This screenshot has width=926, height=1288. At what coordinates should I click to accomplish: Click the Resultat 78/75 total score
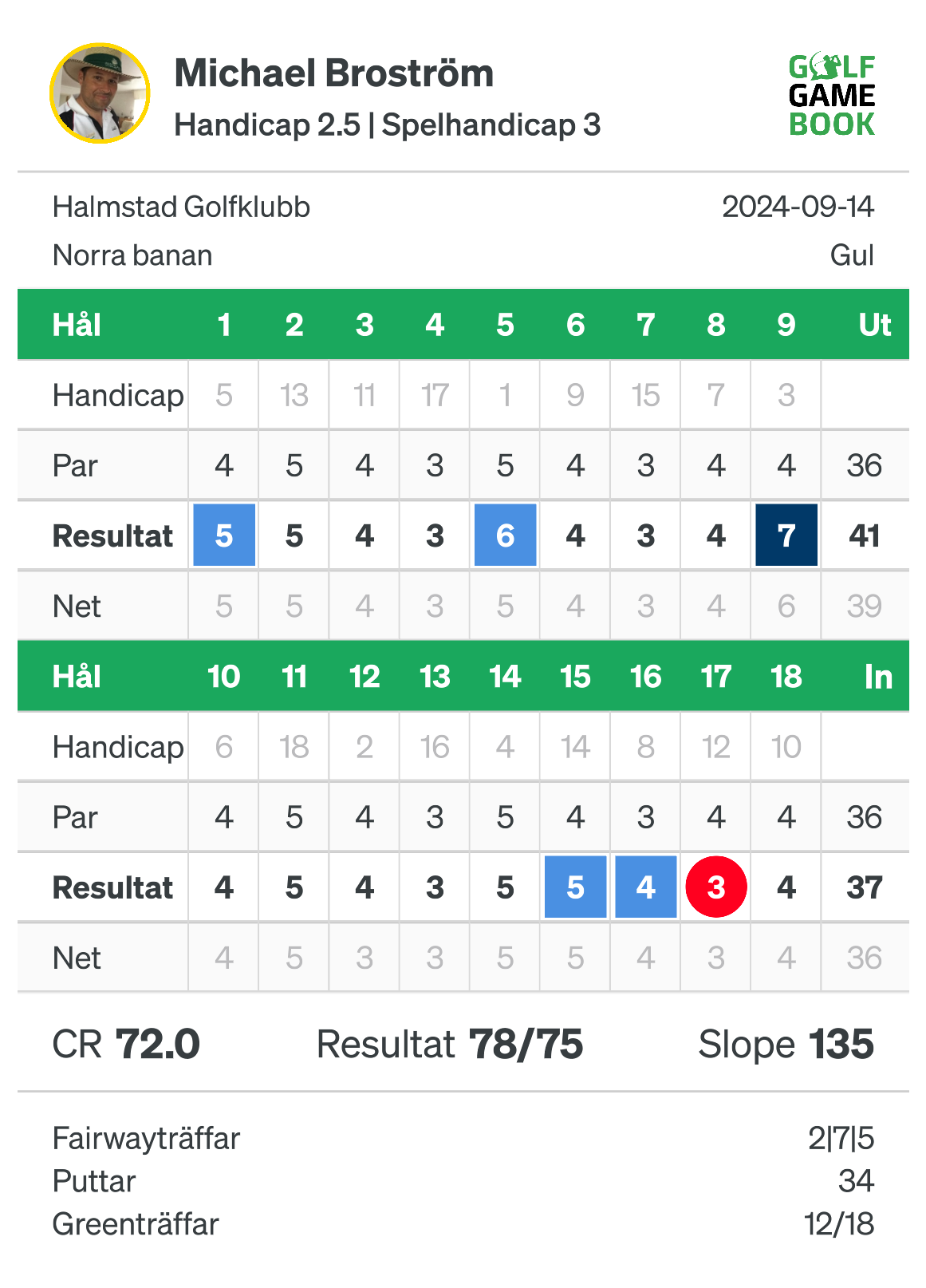click(450, 1044)
